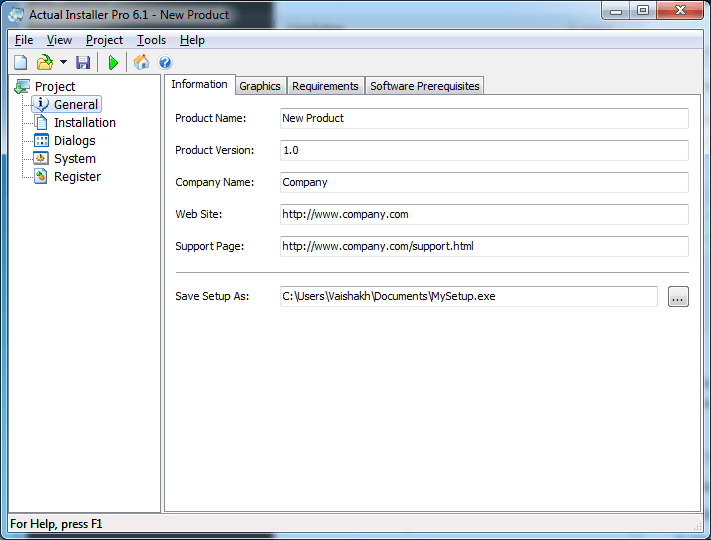Select the Project tree root label

click(x=55, y=86)
